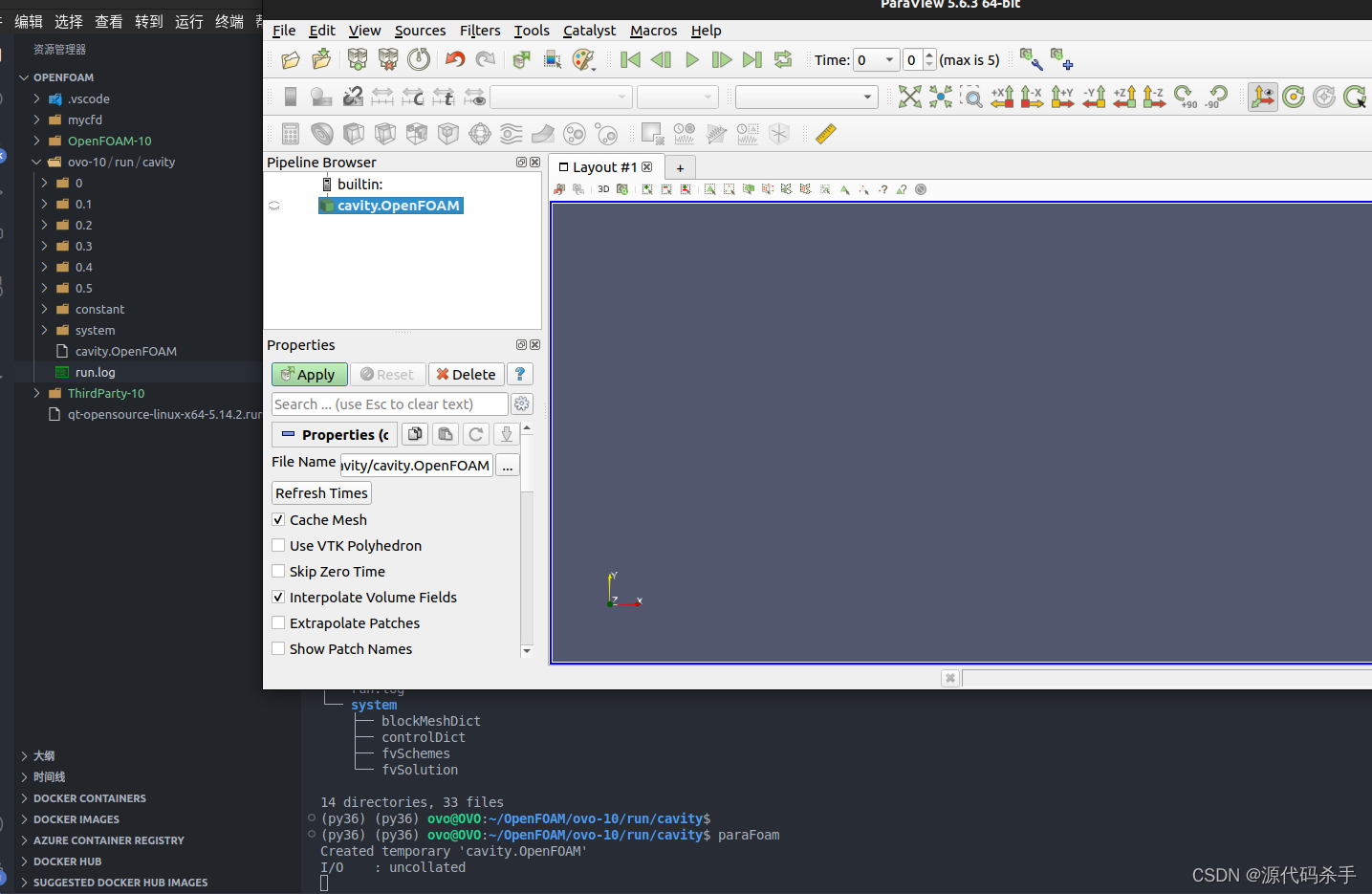Open the Find Data icon
This screenshot has width=1372, height=894.
pyautogui.click(x=553, y=60)
